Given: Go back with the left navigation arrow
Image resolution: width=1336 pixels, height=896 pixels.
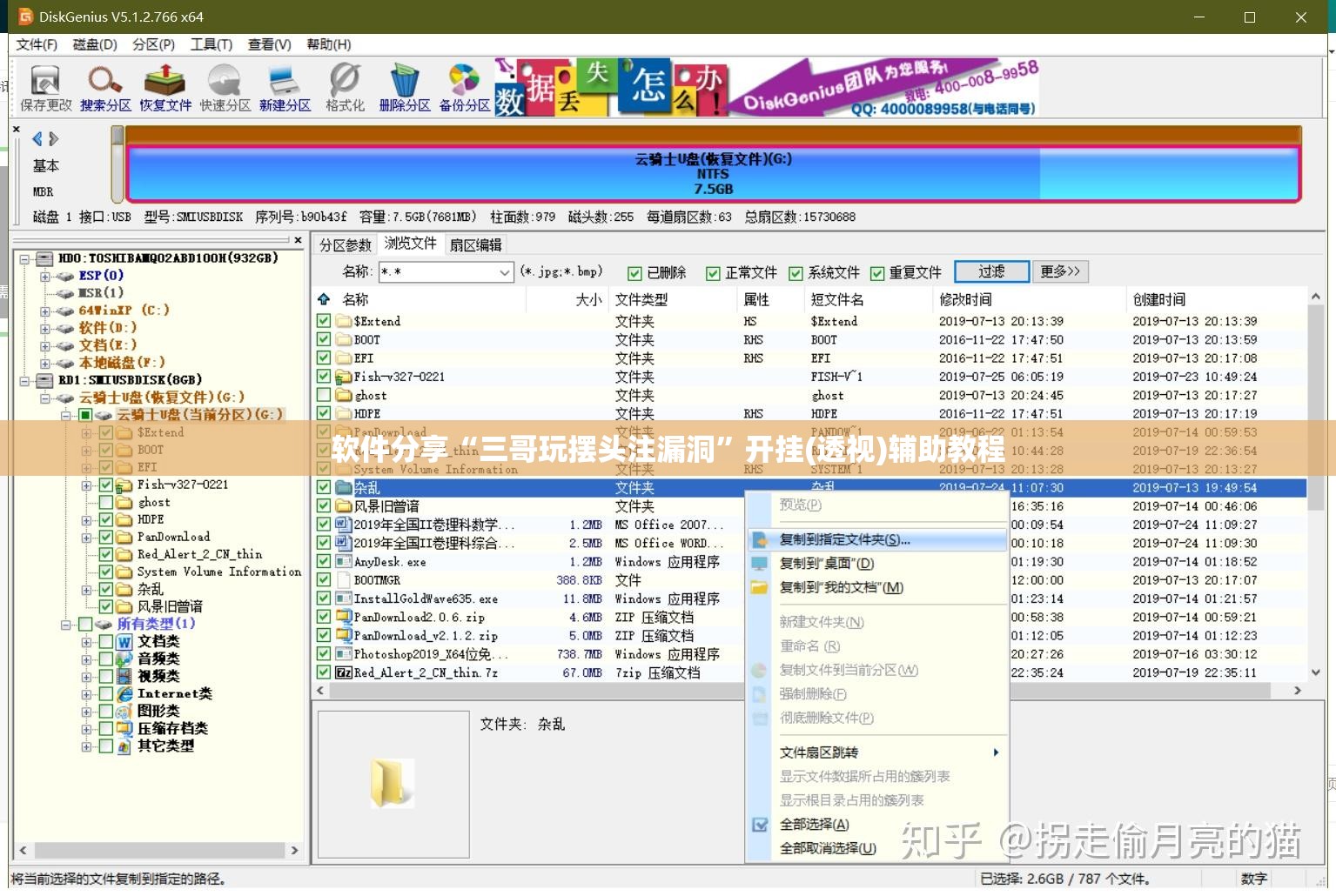Looking at the screenshot, I should point(37,138).
